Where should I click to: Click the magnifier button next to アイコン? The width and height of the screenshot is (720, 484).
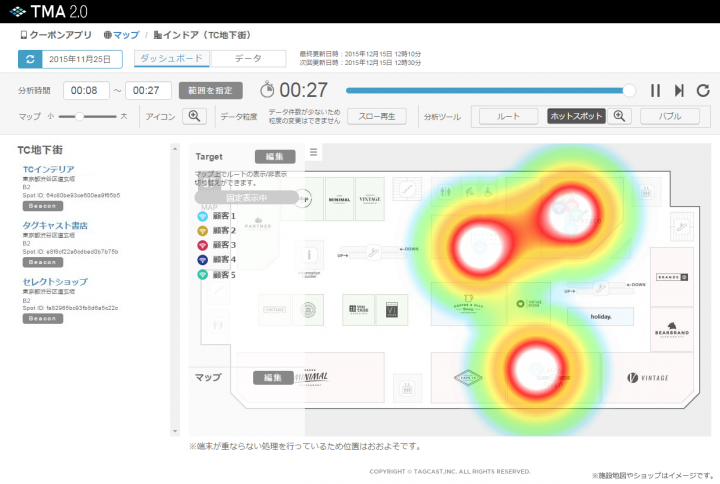pyautogui.click(x=194, y=116)
